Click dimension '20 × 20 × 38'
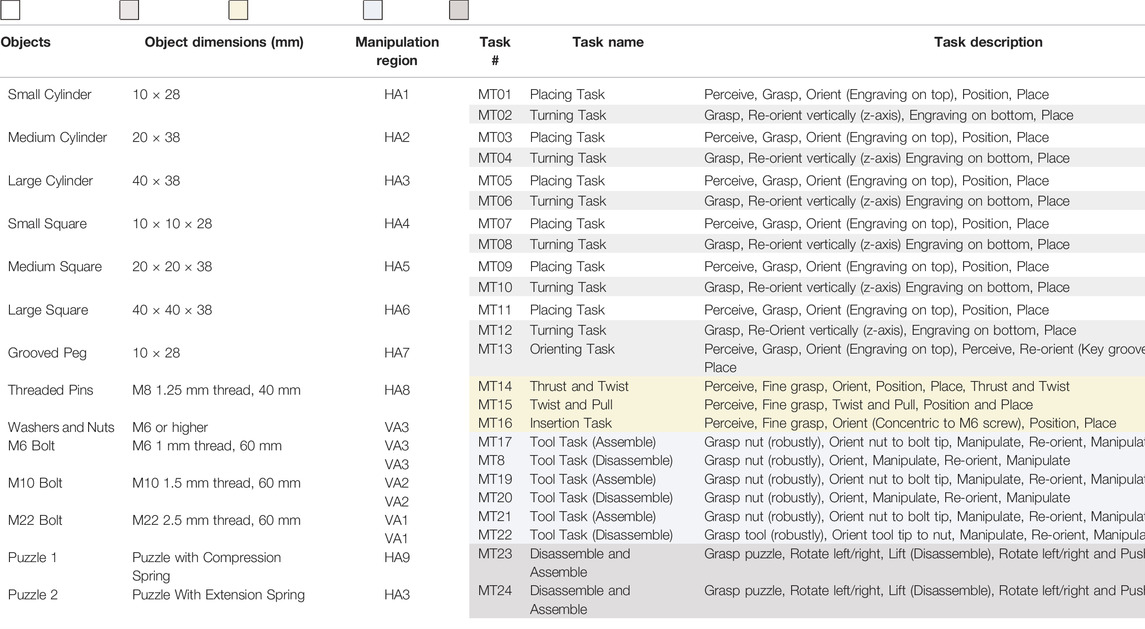The width and height of the screenshot is (1145, 629). 172,267
